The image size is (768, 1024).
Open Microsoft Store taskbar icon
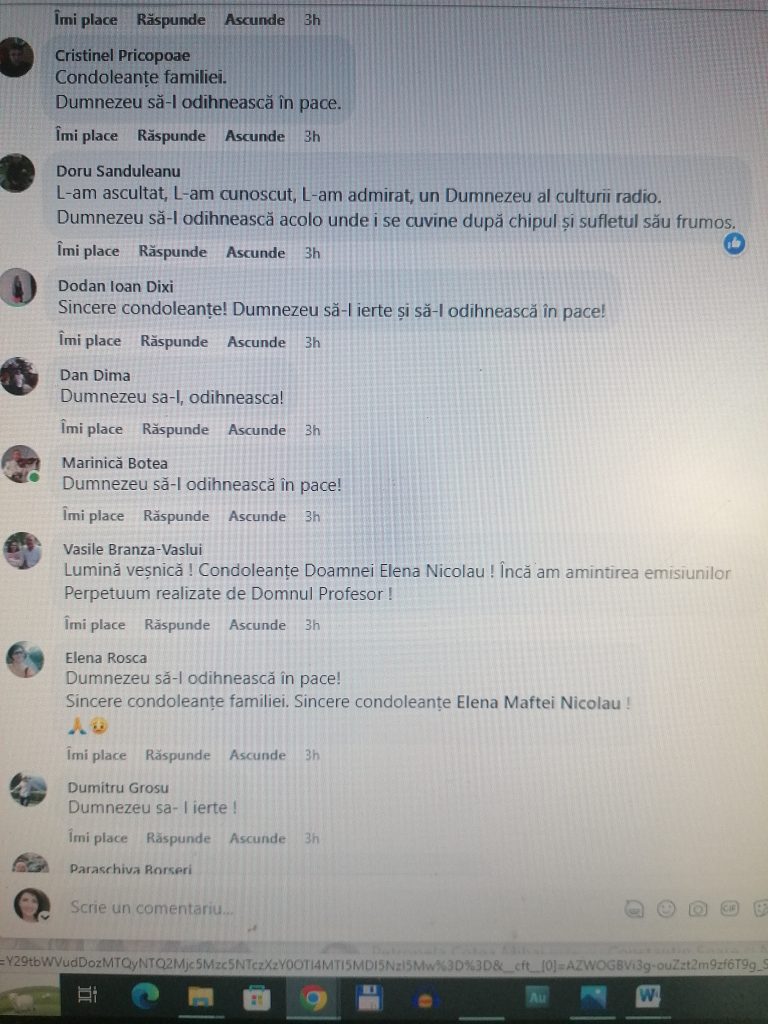[x=257, y=997]
